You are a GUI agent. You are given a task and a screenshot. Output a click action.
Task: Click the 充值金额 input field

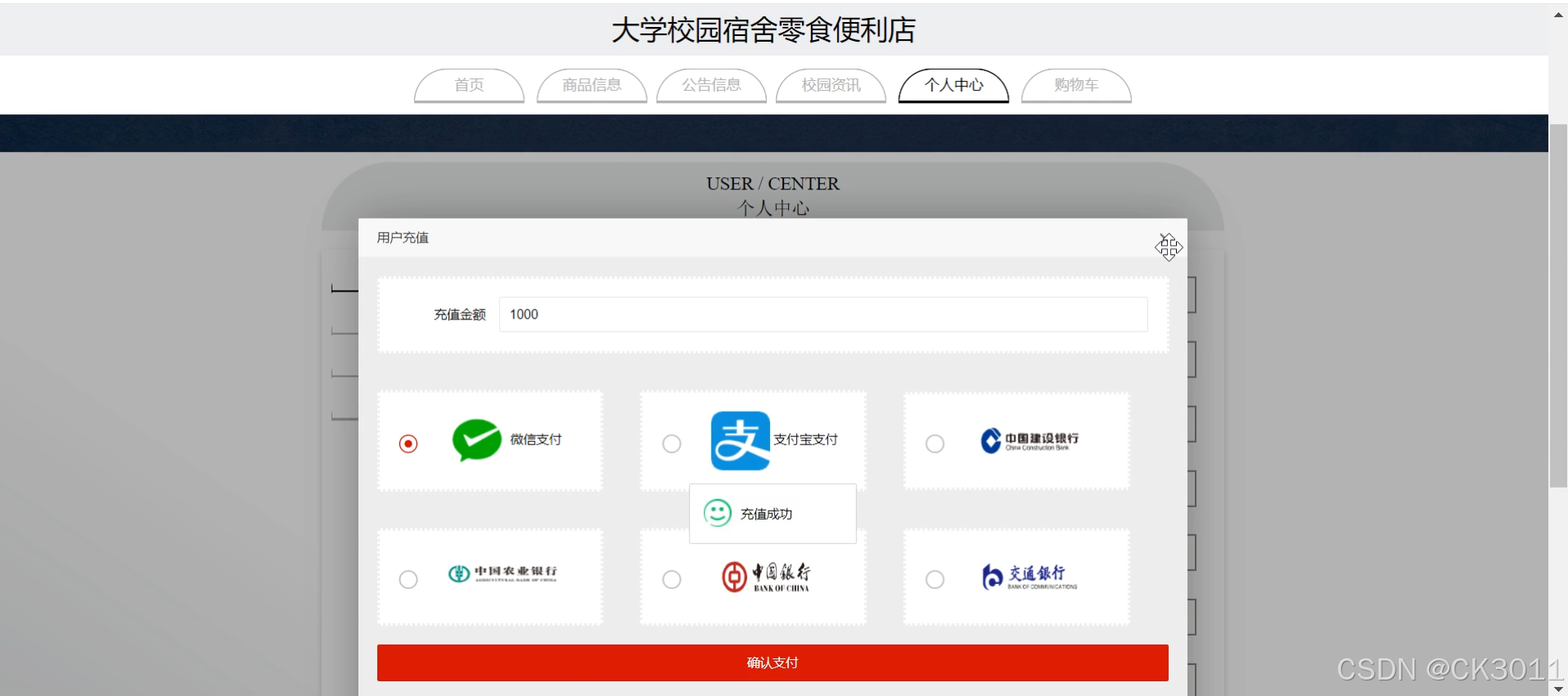(x=823, y=315)
